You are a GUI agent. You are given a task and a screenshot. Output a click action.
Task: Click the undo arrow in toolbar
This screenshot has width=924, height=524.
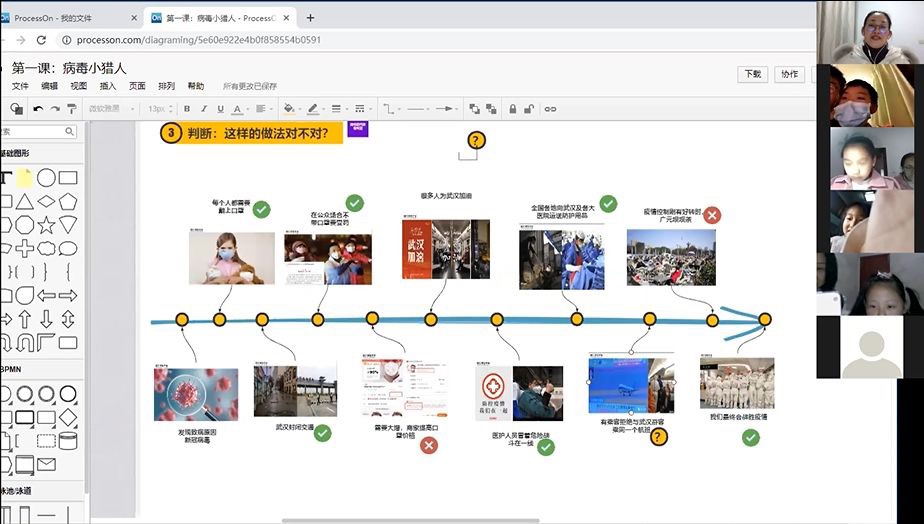coord(38,108)
